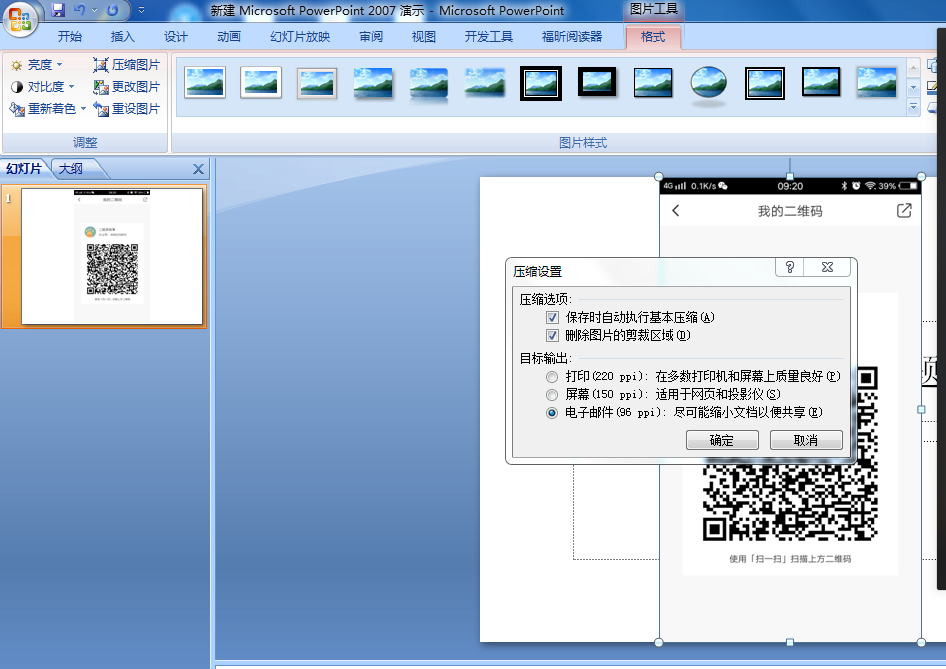
Task: Undo the last action
Action: [x=79, y=10]
